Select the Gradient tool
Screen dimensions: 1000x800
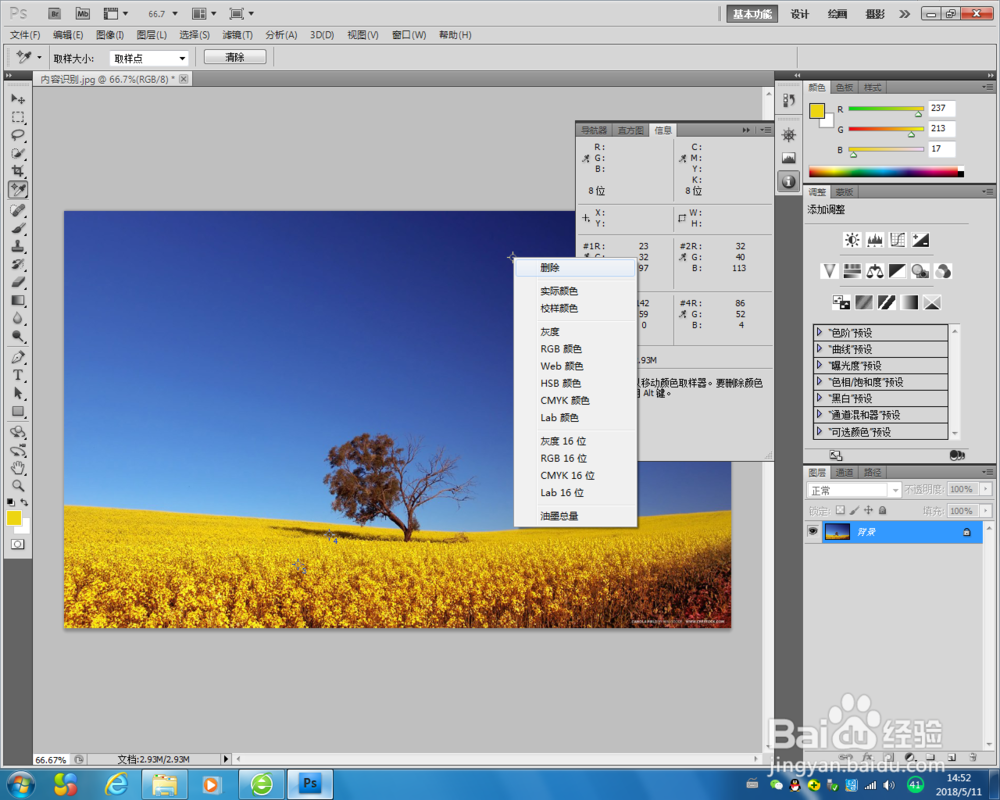point(18,300)
